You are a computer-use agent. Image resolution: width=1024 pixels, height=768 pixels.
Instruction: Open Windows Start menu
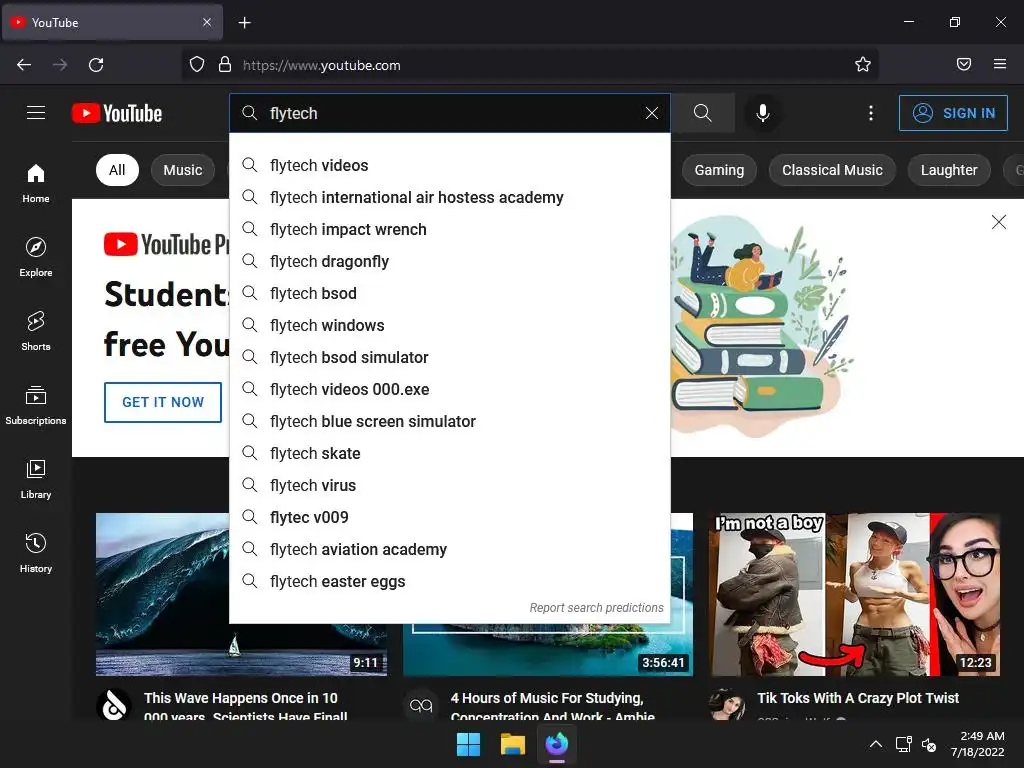(468, 744)
